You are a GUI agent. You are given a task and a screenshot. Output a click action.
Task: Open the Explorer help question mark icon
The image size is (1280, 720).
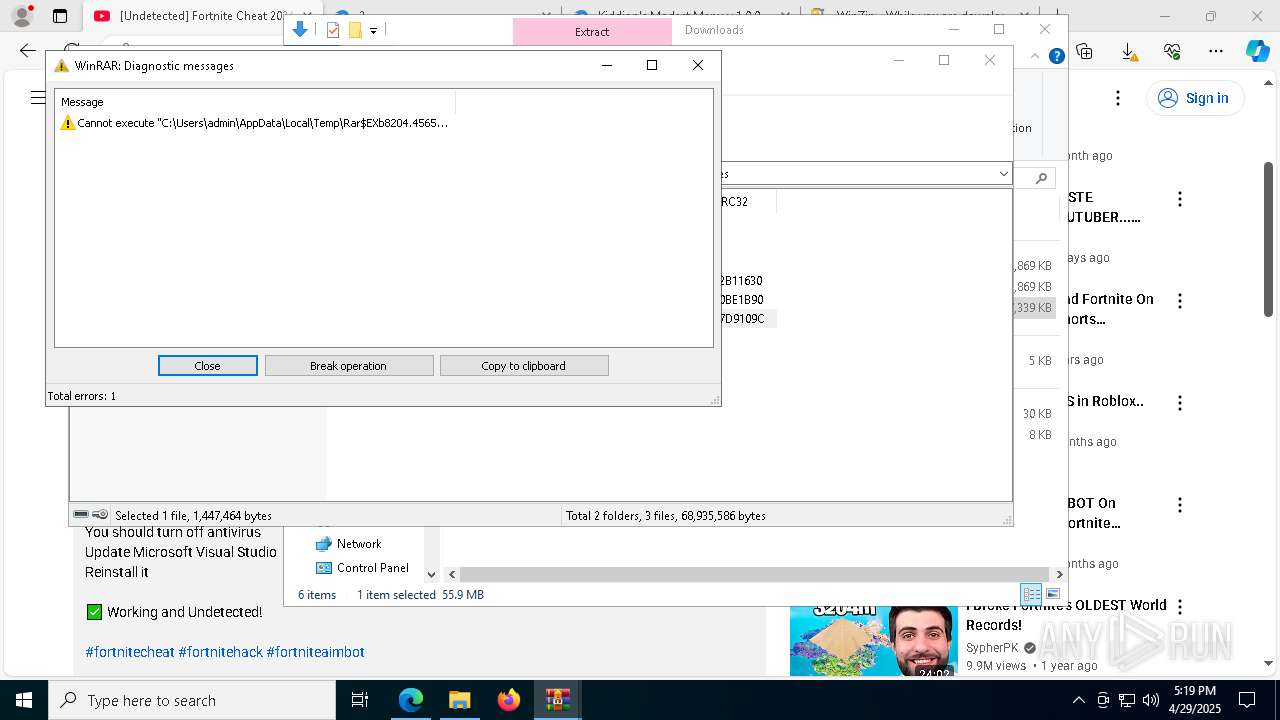coord(1056,57)
